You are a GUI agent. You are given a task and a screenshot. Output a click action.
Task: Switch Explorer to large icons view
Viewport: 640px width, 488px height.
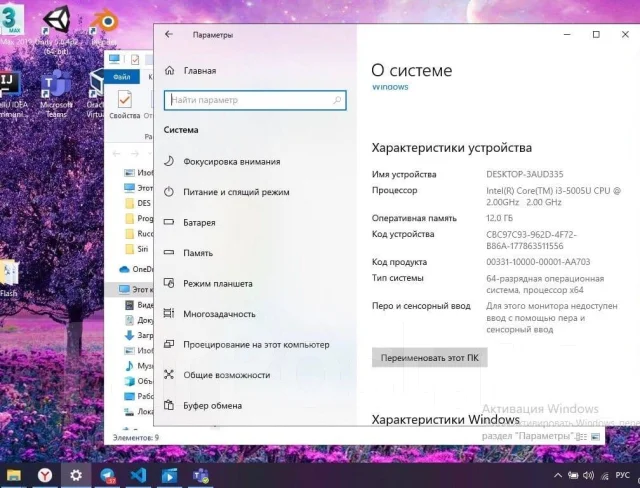pos(596,437)
